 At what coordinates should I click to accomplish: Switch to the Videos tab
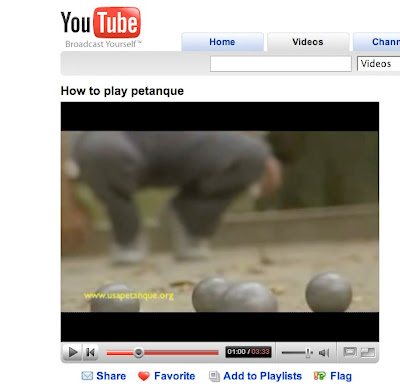coord(308,42)
